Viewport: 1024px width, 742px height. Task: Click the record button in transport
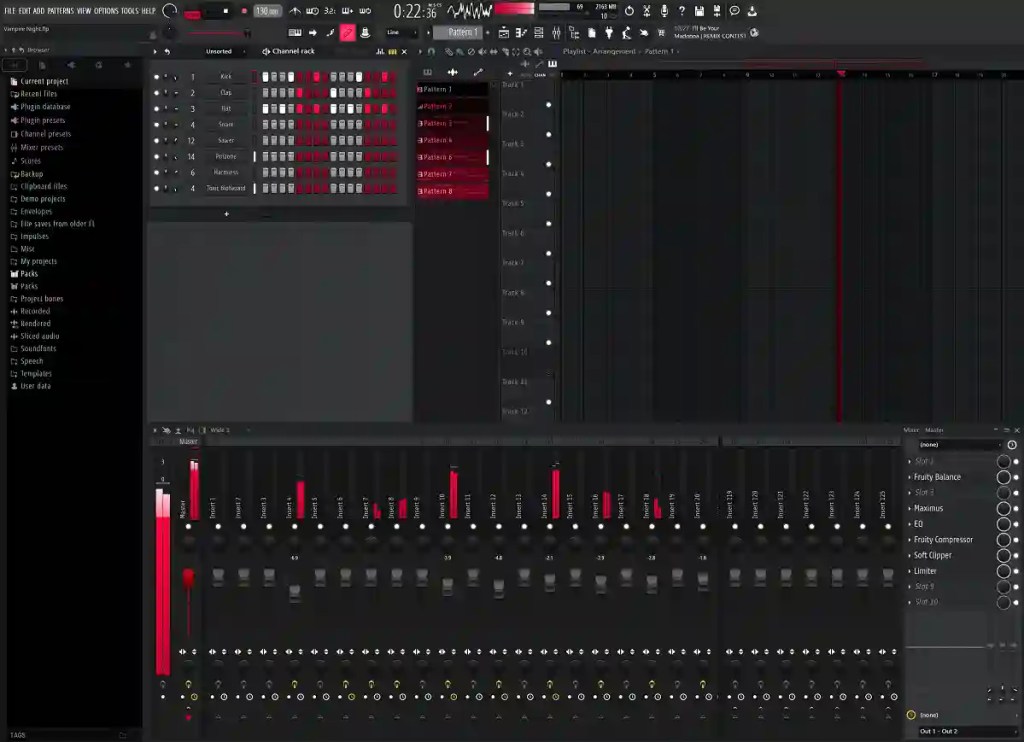pyautogui.click(x=244, y=11)
